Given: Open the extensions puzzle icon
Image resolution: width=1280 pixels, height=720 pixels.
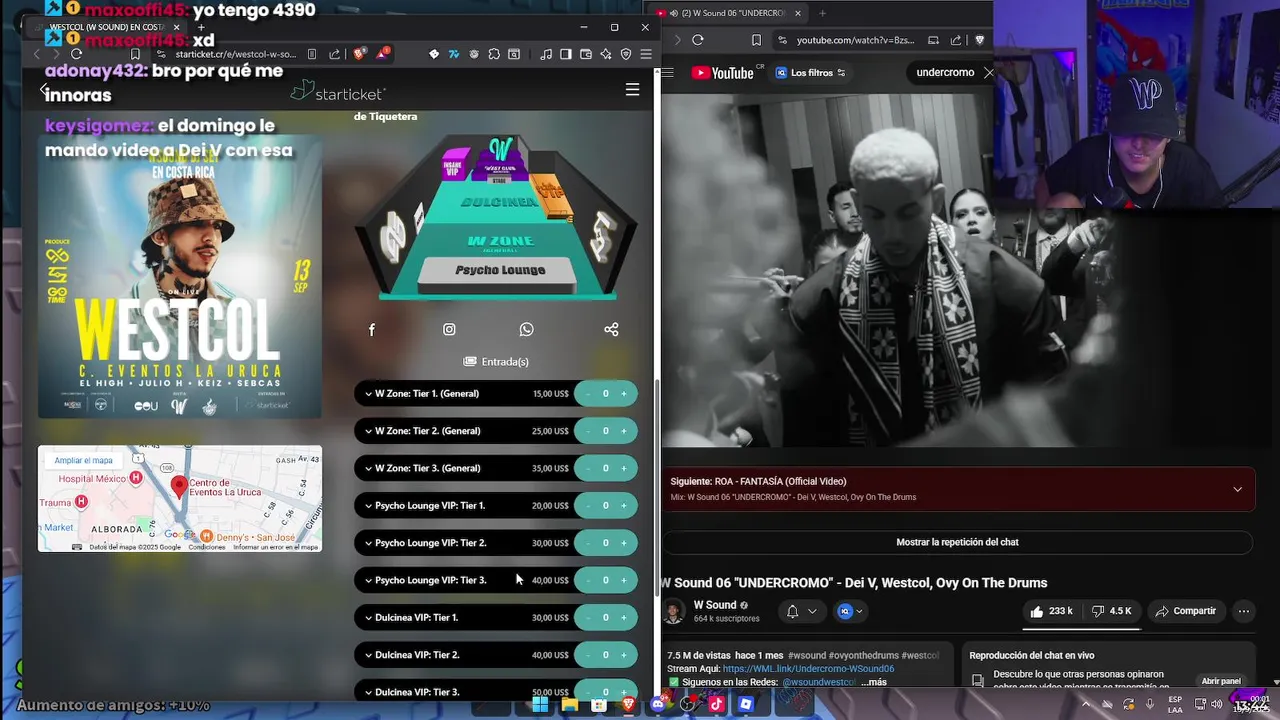Looking at the screenshot, I should pyautogui.click(x=494, y=54).
